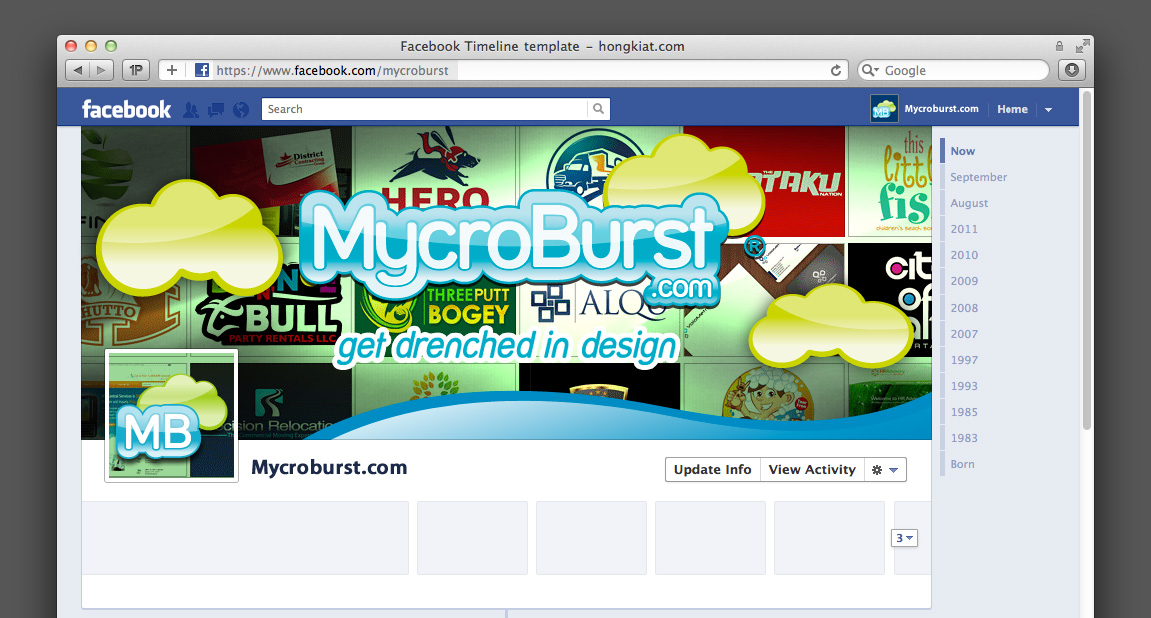Jump to 2011 in the timeline
The height and width of the screenshot is (618, 1151).
964,229
